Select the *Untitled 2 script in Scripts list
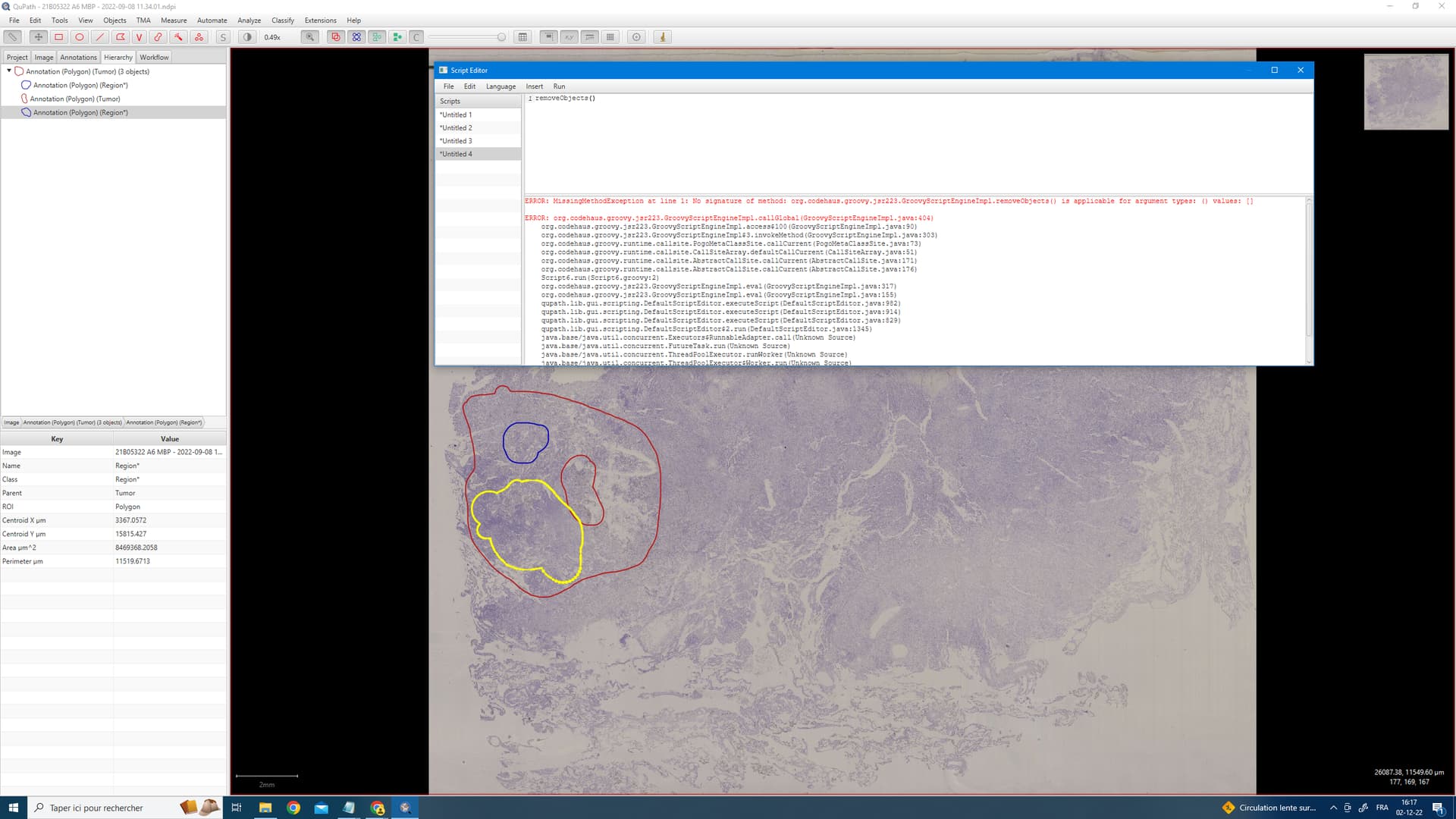 click(456, 127)
